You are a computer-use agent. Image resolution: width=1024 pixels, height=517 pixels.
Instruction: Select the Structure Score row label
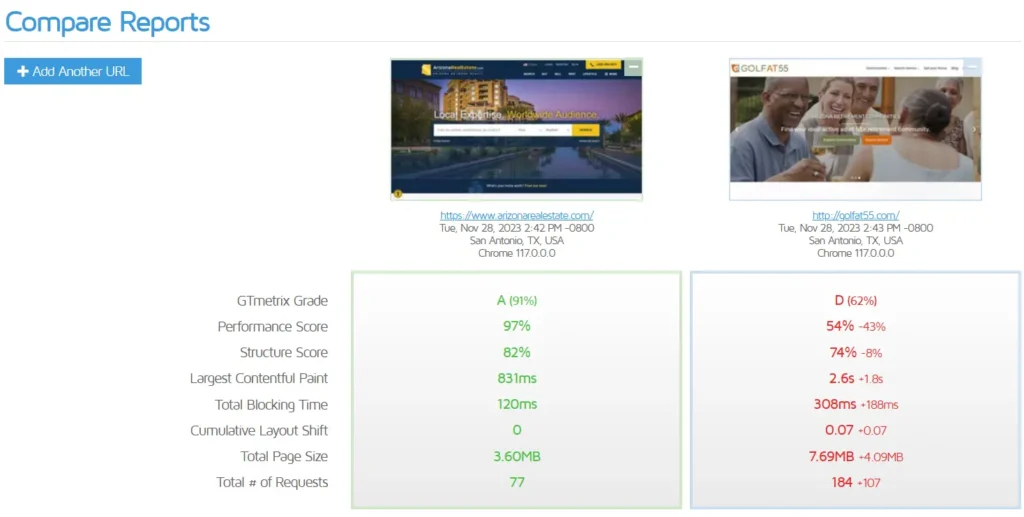(283, 352)
